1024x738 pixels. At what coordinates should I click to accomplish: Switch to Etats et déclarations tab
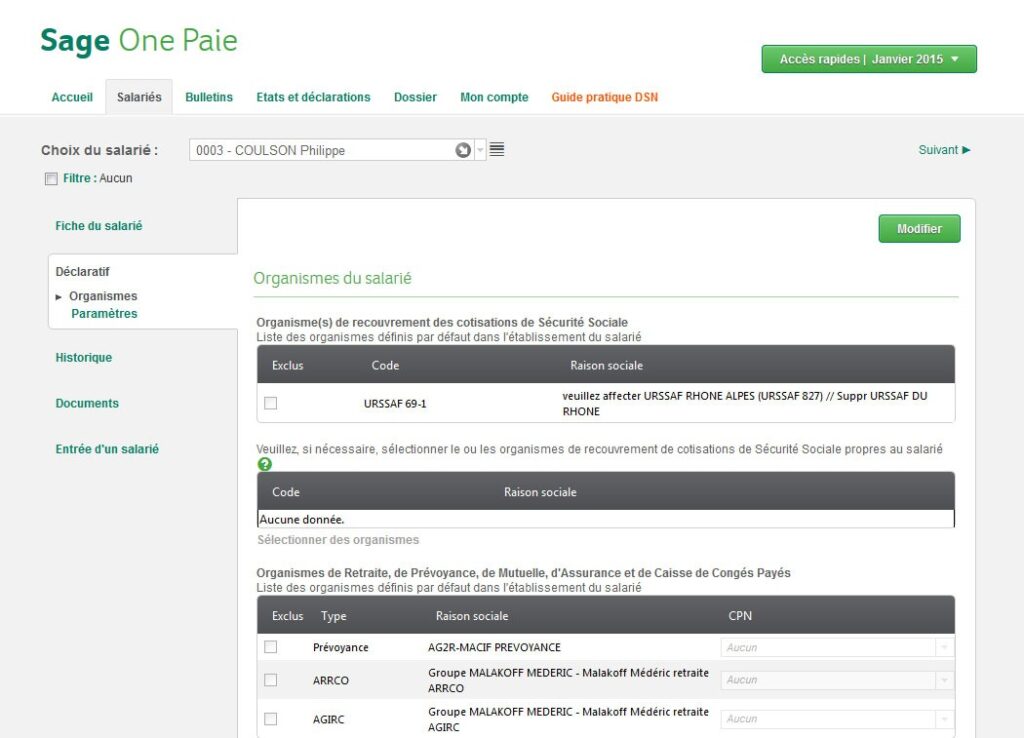coord(313,97)
